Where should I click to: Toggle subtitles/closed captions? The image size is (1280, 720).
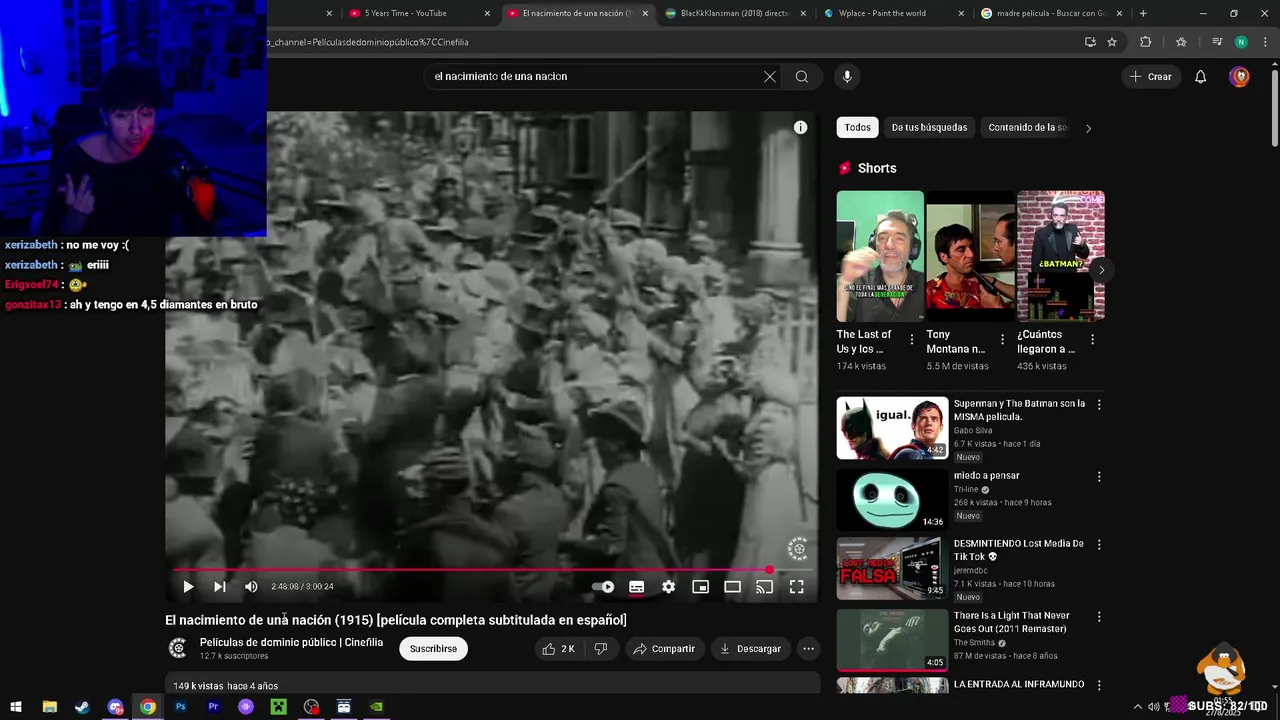636,587
